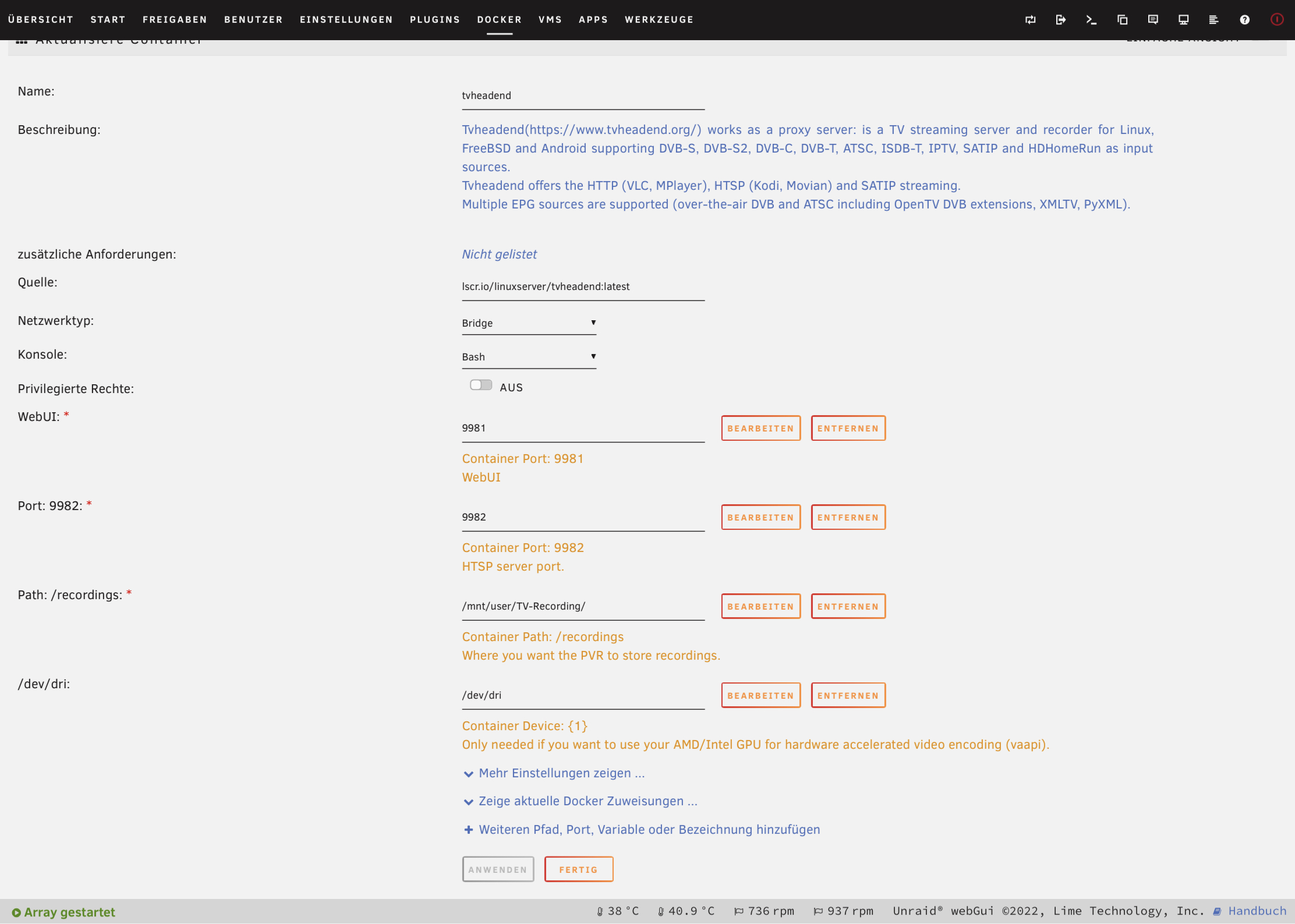Click the WebUI port field 9981
1295x924 pixels.
tap(583, 429)
